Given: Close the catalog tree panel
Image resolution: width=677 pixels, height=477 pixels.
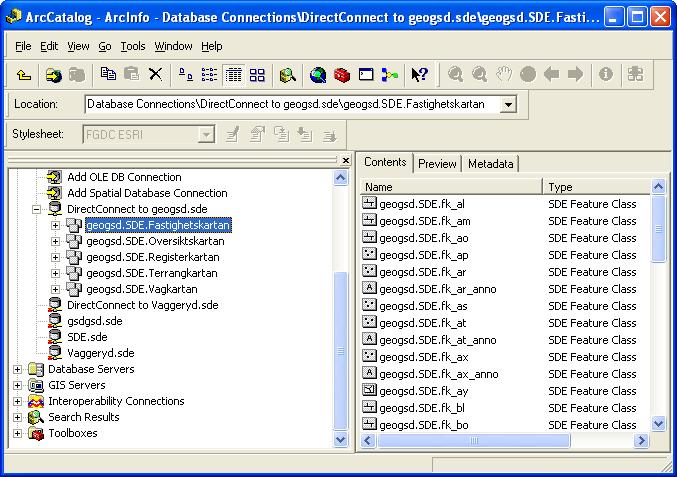Looking at the screenshot, I should coord(345,161).
